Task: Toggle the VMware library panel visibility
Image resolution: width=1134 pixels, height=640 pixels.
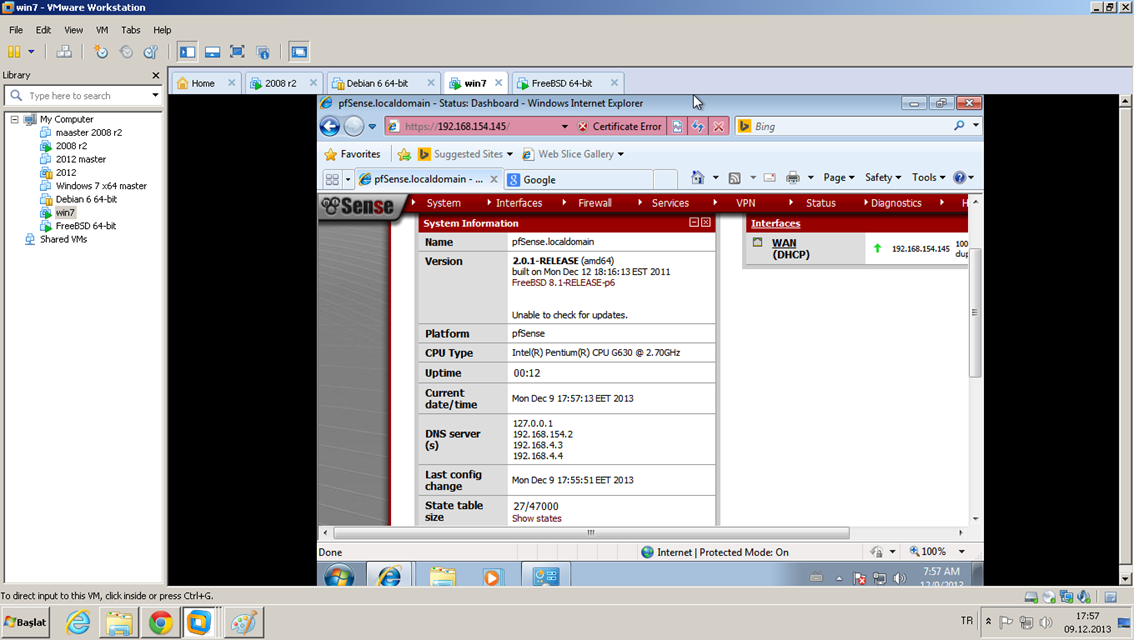Action: (x=187, y=52)
